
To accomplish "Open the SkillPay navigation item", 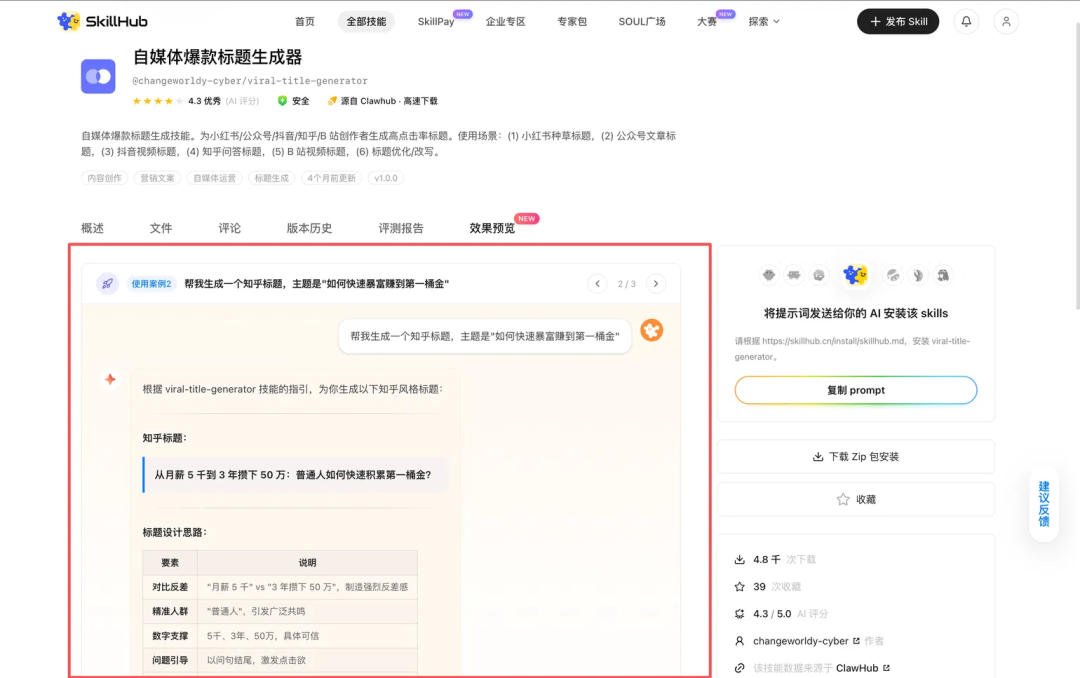I will (x=436, y=21).
